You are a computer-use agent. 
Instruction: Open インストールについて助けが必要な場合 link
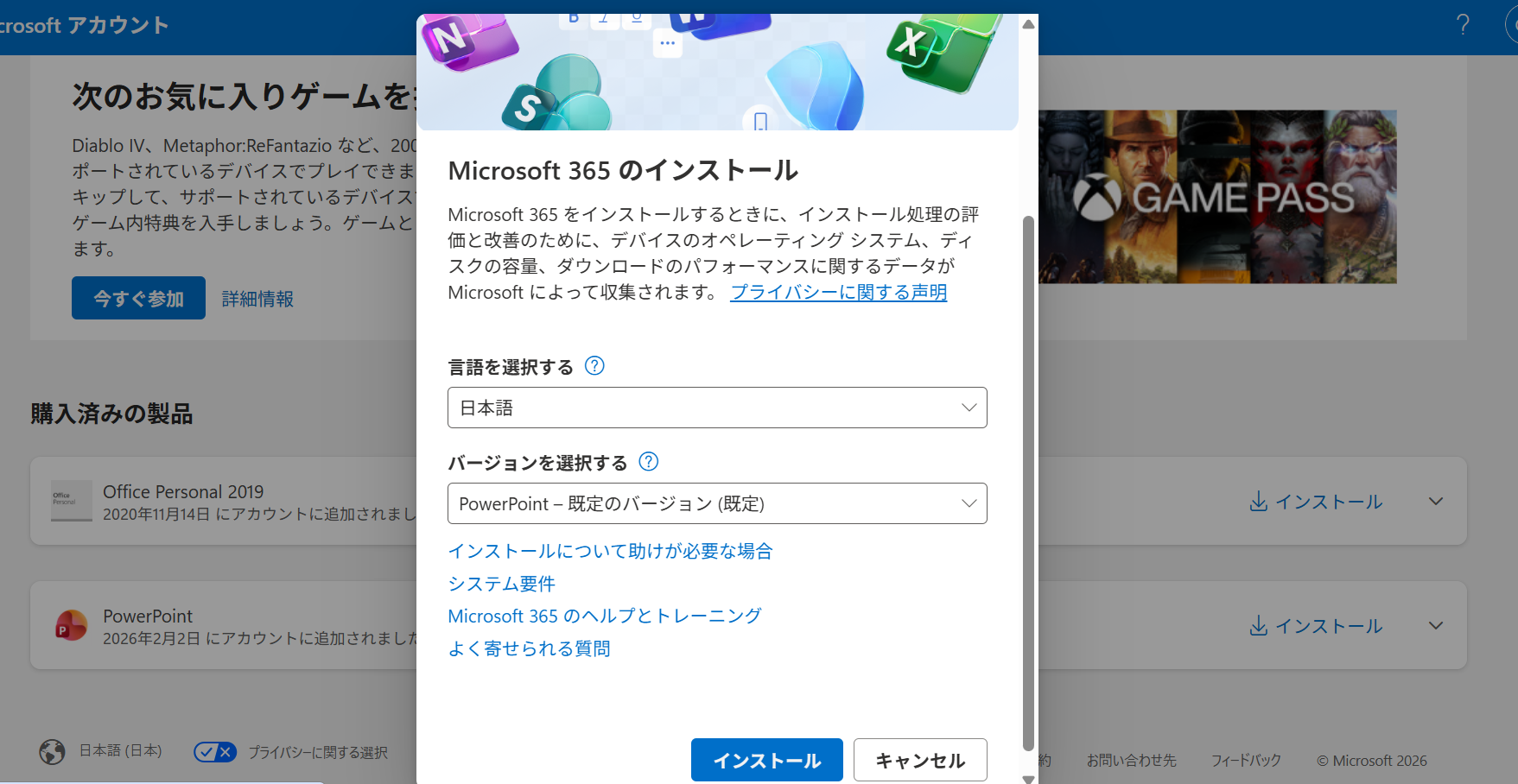(610, 551)
